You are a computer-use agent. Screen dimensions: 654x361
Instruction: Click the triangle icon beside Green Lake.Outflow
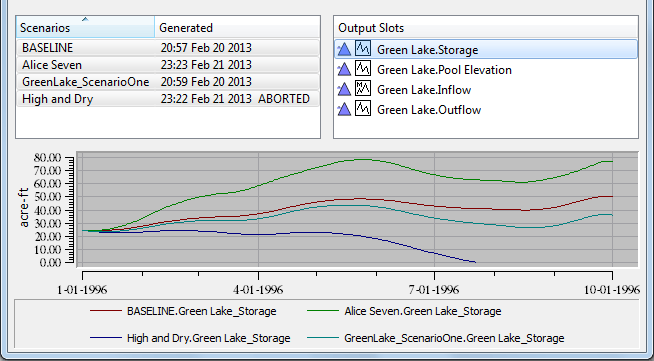tap(344, 109)
